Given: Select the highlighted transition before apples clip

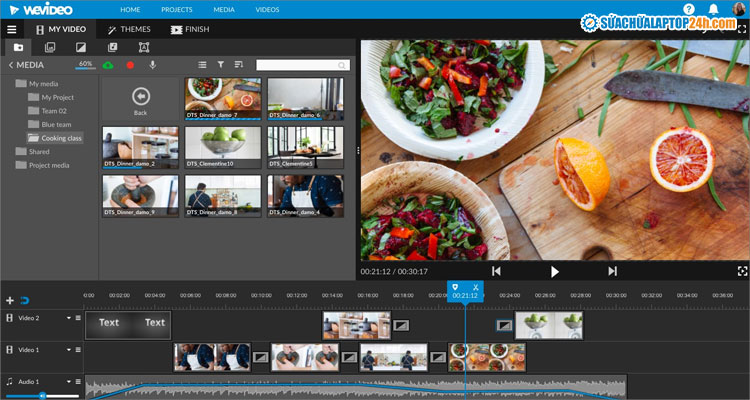Looking at the screenshot, I should pos(504,325).
